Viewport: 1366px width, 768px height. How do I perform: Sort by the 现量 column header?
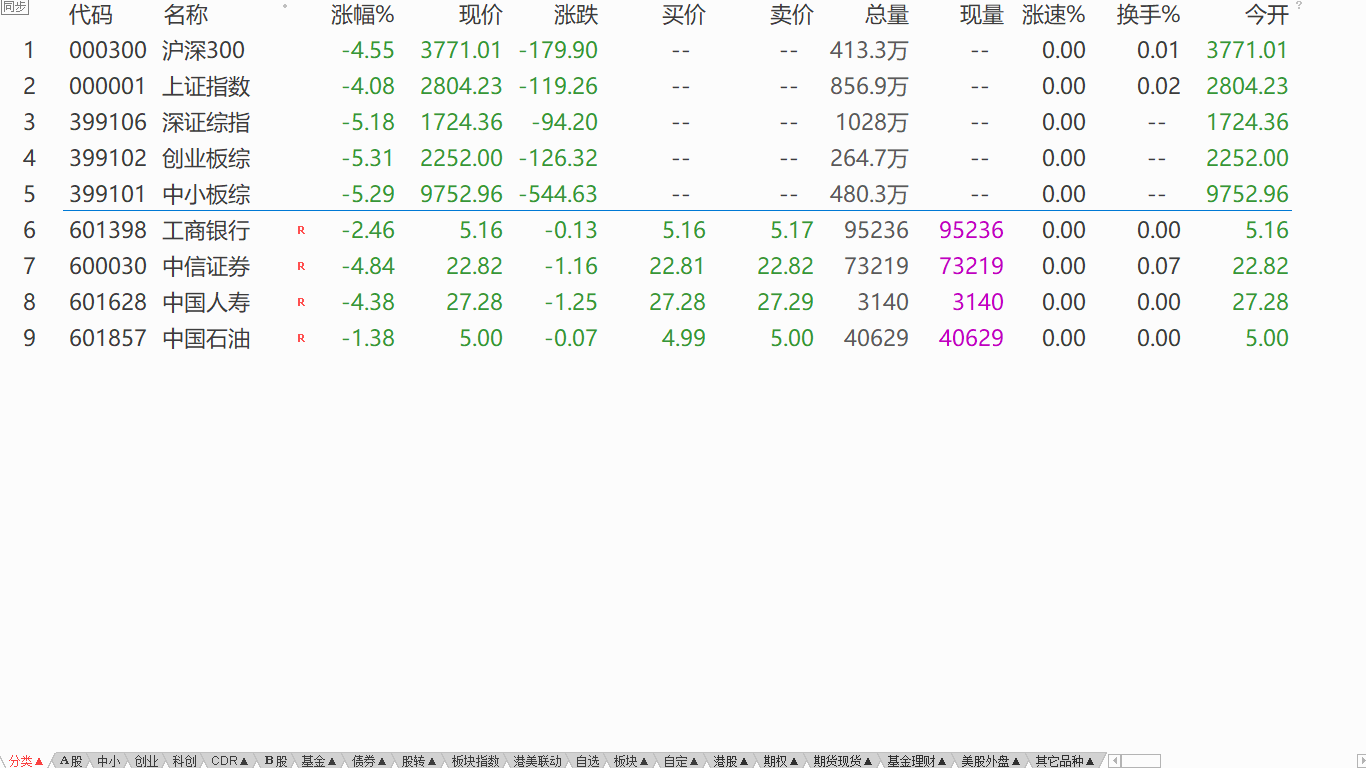click(981, 15)
